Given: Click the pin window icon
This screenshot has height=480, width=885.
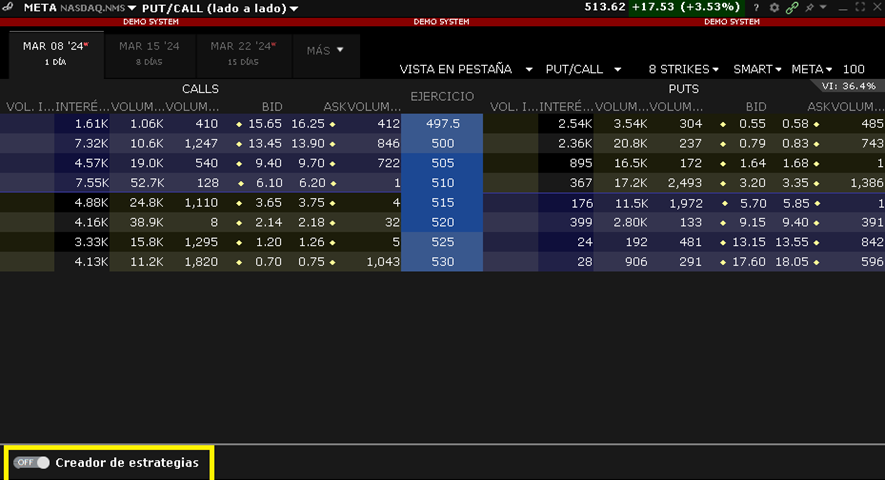Looking at the screenshot, I should [x=808, y=8].
